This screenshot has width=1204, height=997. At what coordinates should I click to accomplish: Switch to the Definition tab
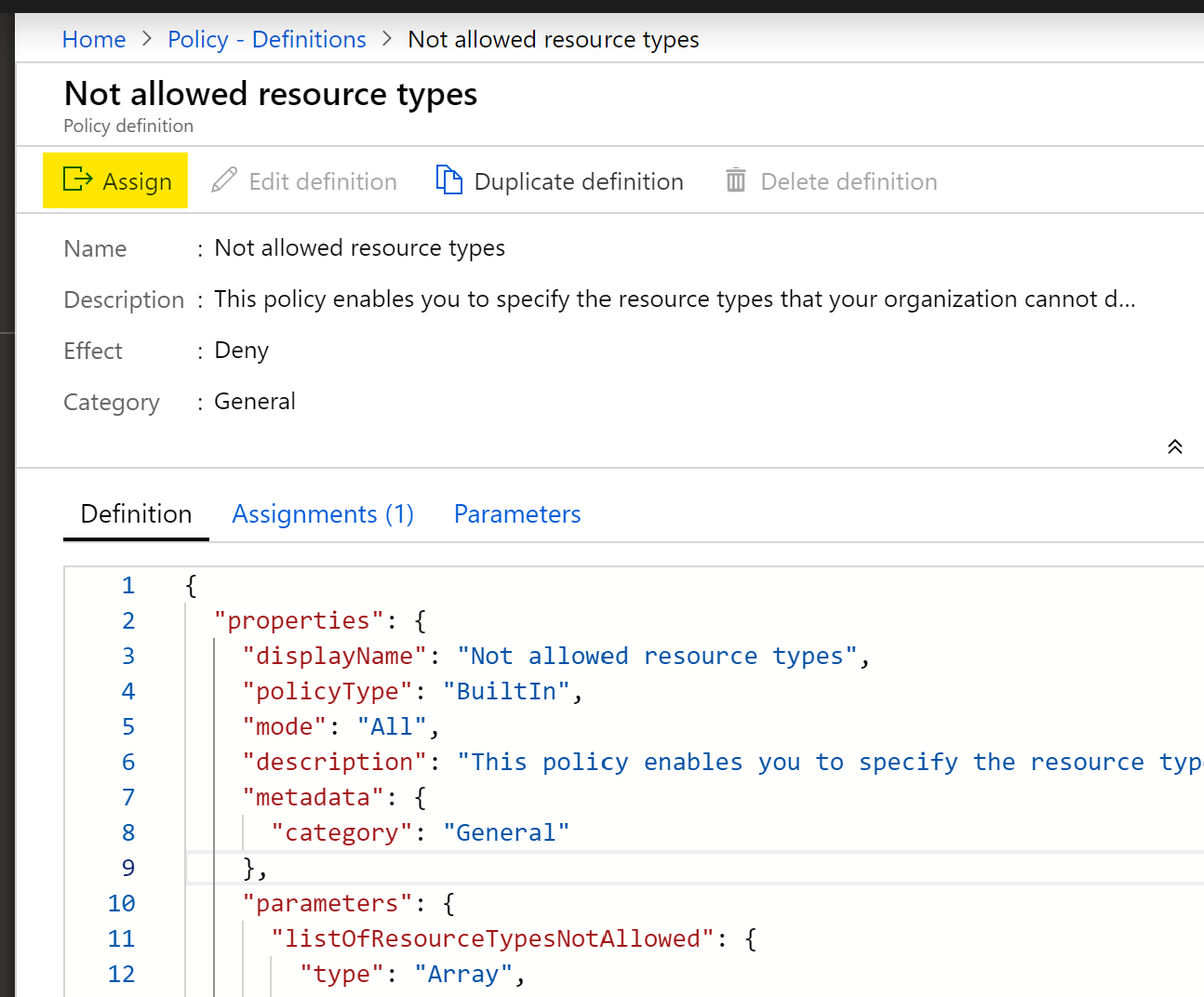[x=136, y=514]
